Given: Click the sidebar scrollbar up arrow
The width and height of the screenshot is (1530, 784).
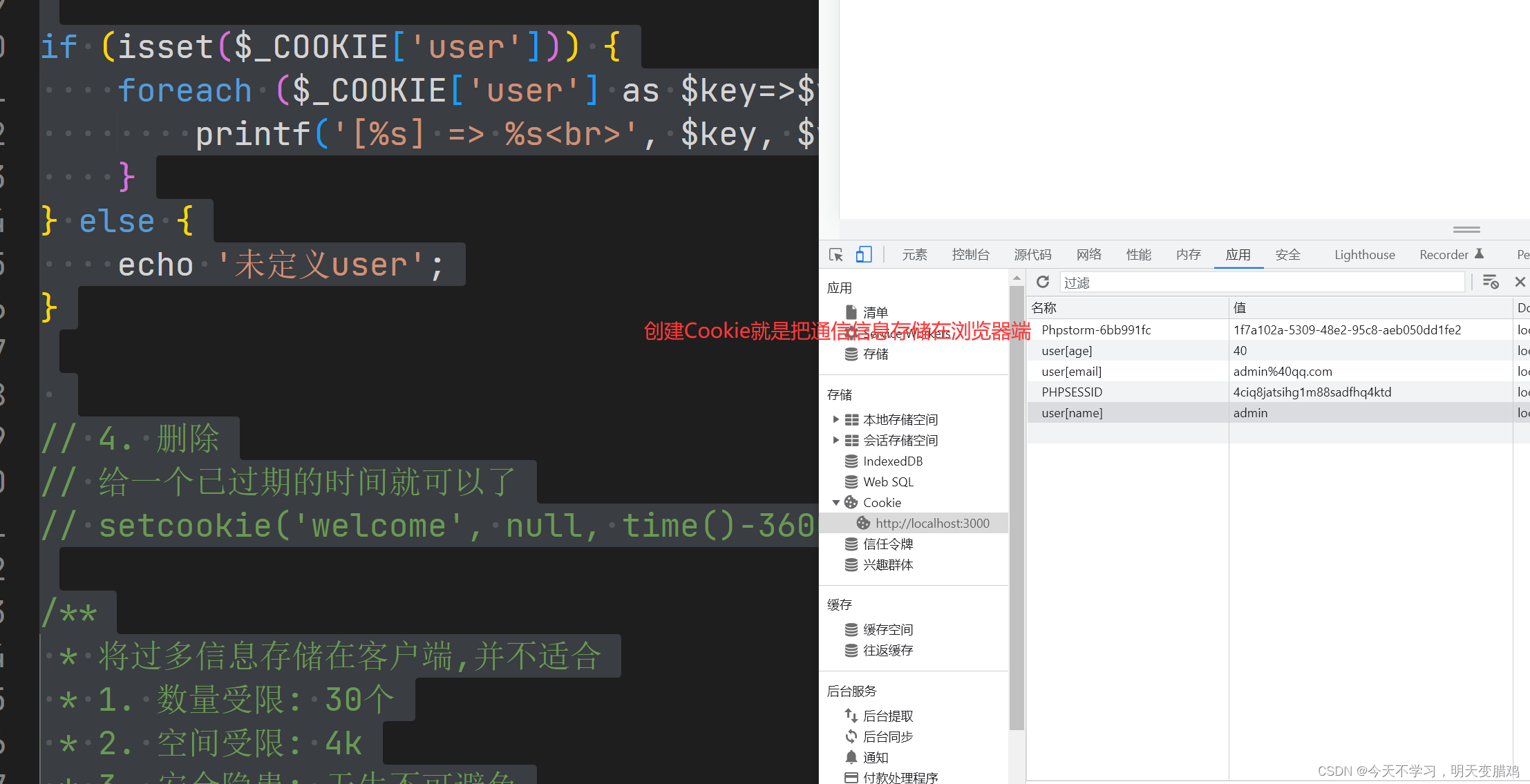Looking at the screenshot, I should tap(1017, 278).
